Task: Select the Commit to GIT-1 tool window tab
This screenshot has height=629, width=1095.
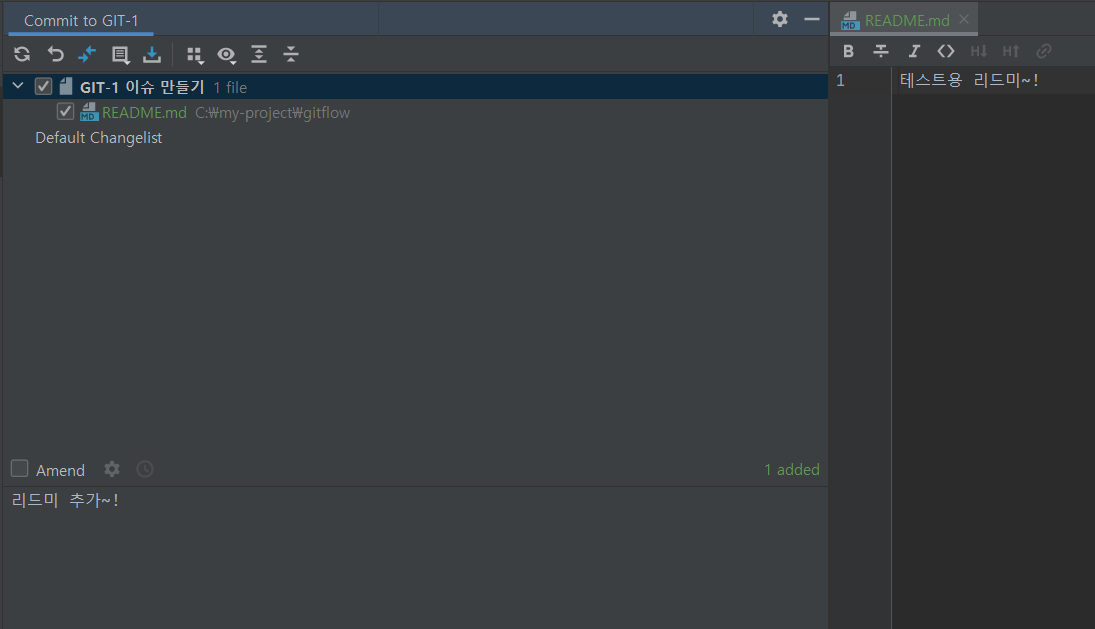Action: pos(80,19)
